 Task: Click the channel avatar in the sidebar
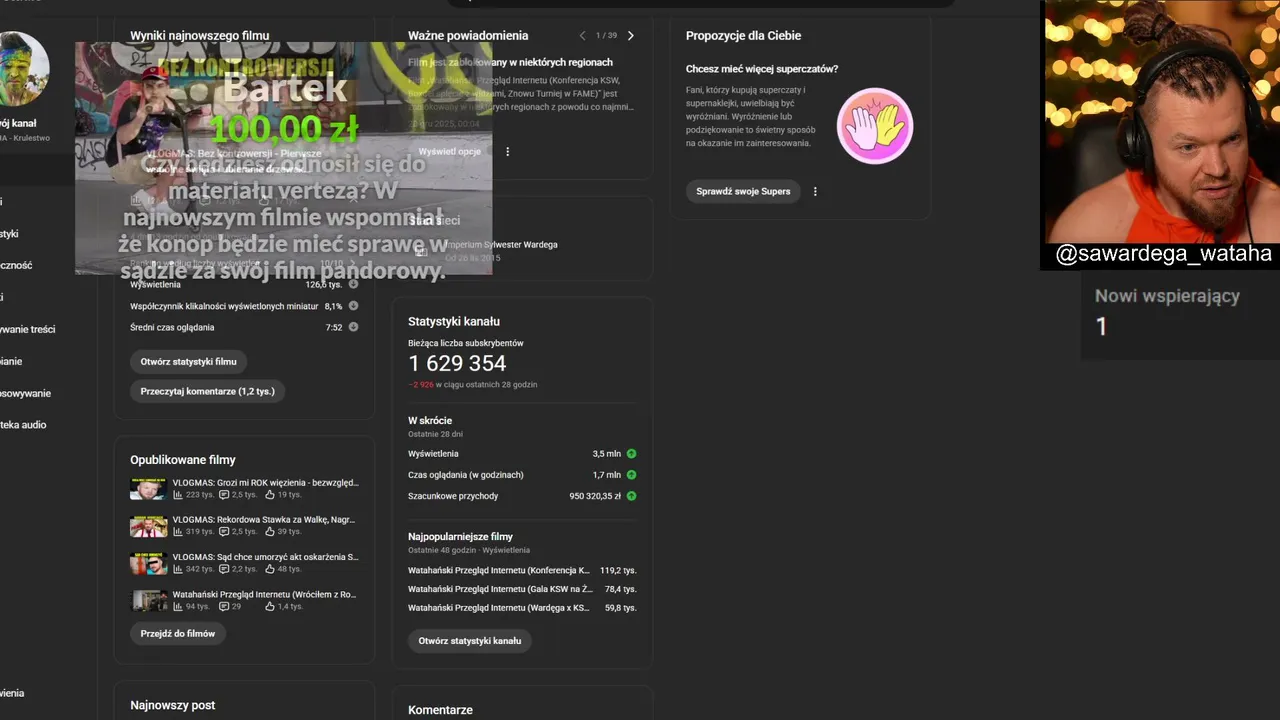(x=22, y=70)
